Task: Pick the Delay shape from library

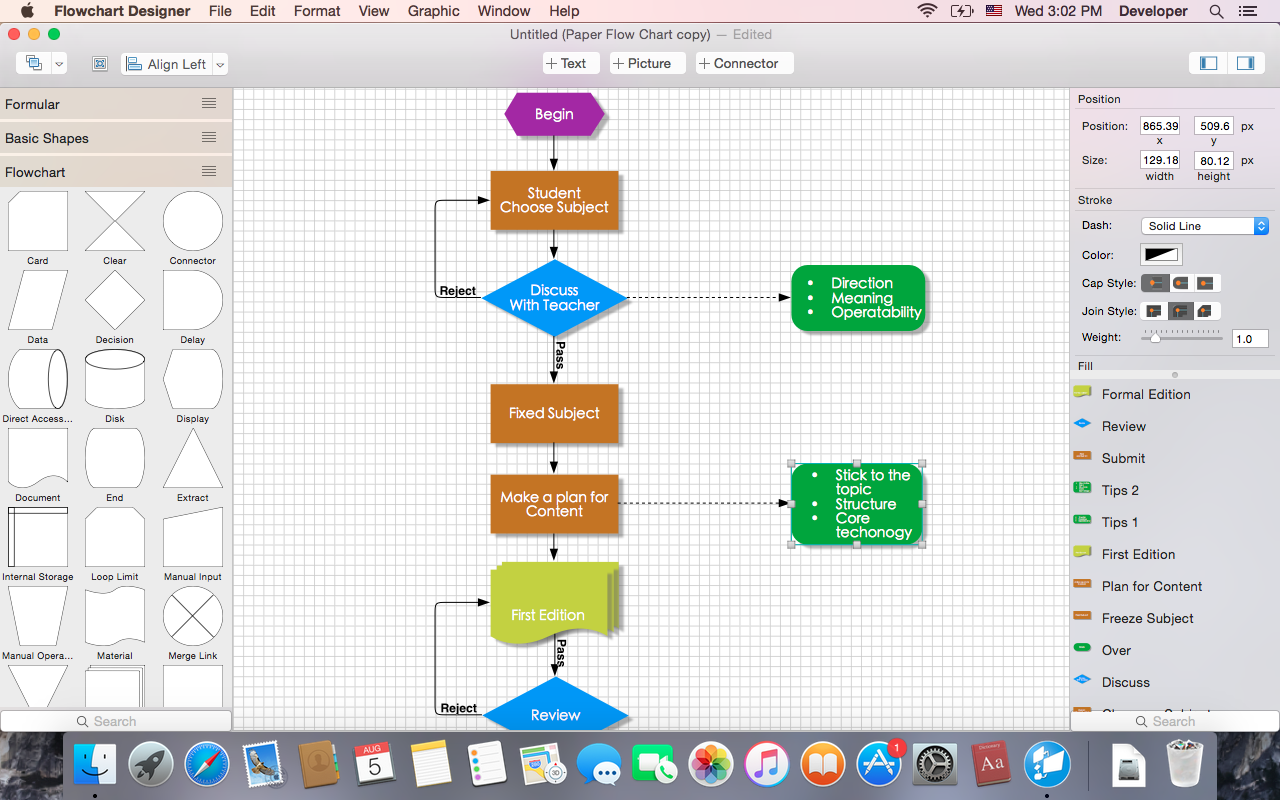Action: tap(193, 300)
